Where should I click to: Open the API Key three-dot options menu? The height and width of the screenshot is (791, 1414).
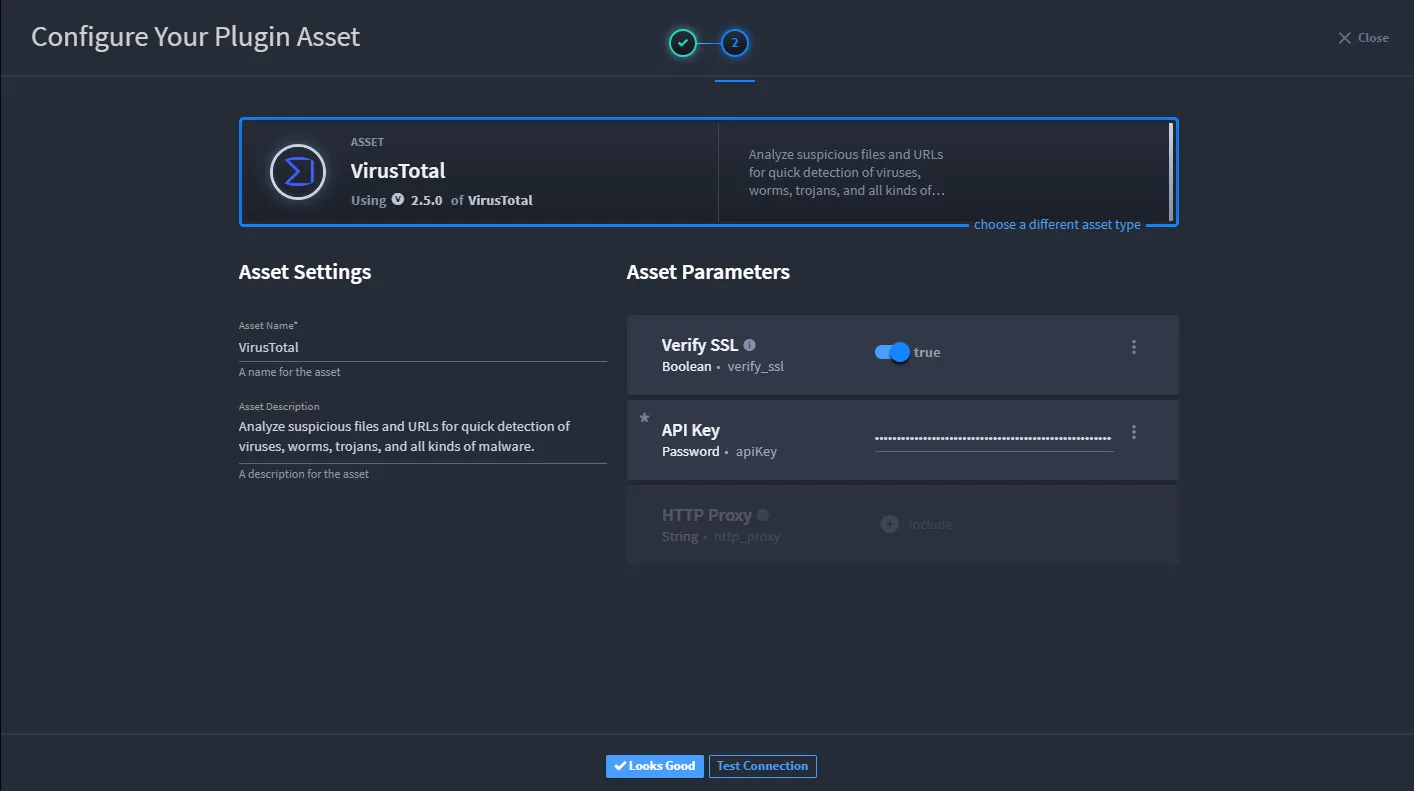coord(1134,432)
